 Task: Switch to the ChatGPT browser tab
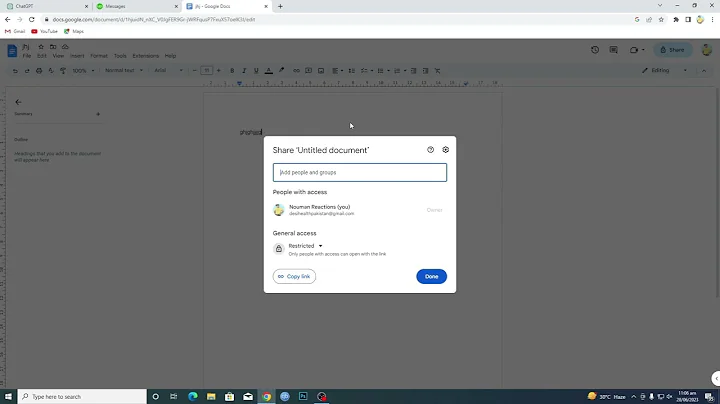(45, 6)
